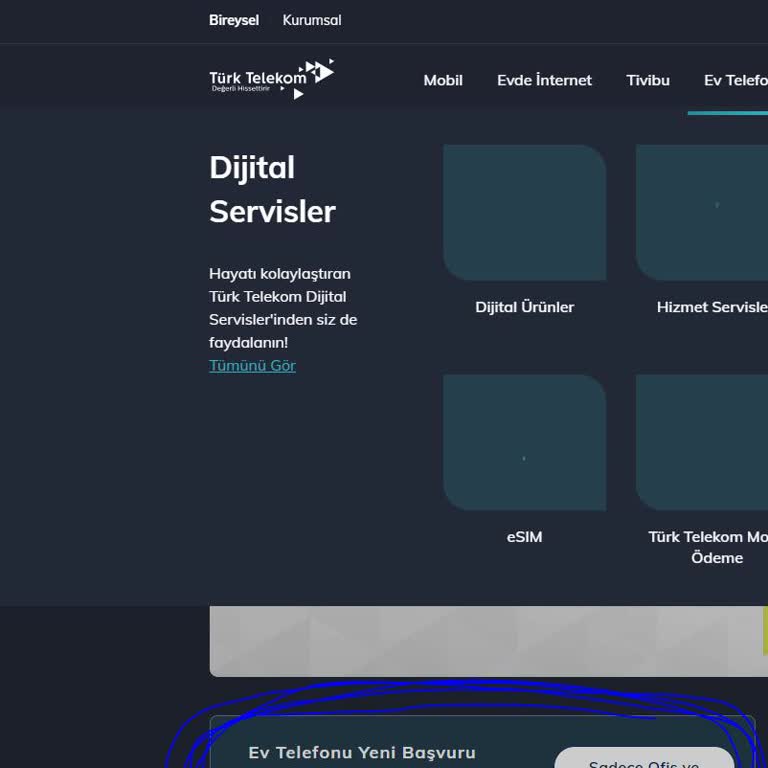Open the Dijital Ürünler tile image
The height and width of the screenshot is (768, 768).
point(524,212)
